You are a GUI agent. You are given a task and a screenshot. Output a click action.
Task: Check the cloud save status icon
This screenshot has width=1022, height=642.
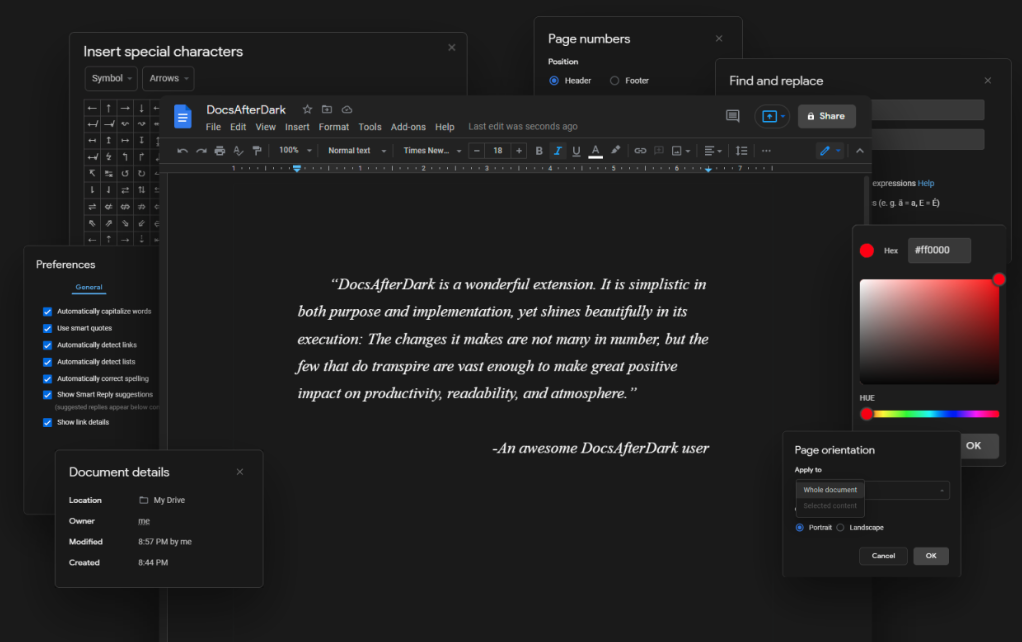point(347,109)
